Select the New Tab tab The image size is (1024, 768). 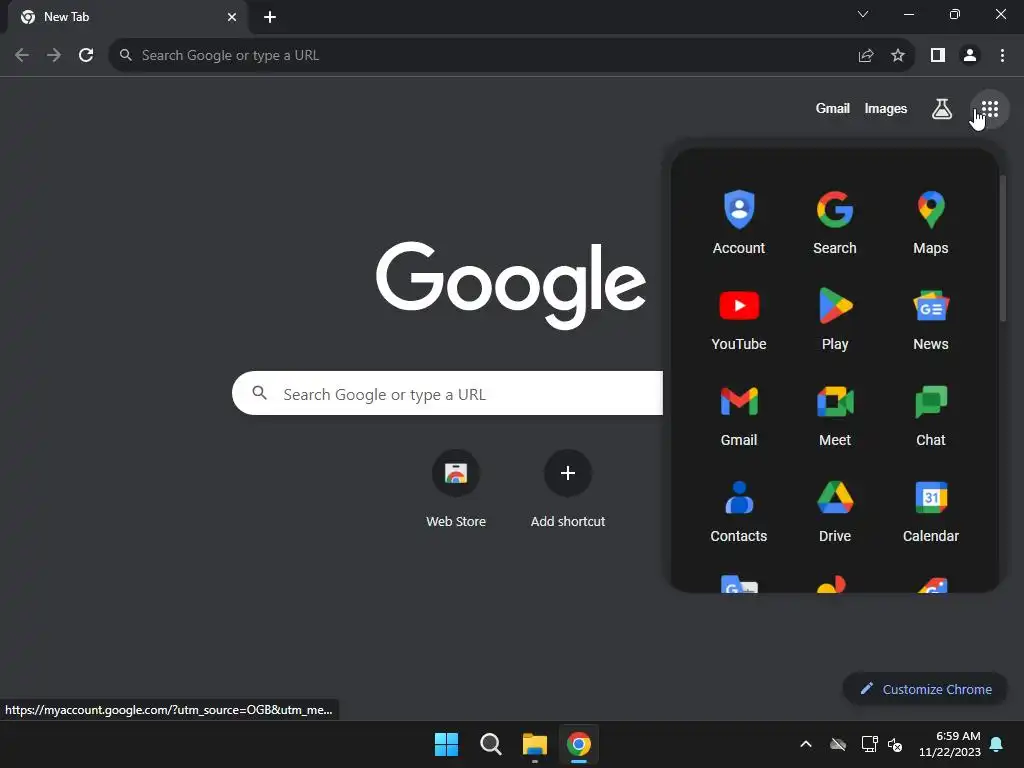tap(127, 17)
